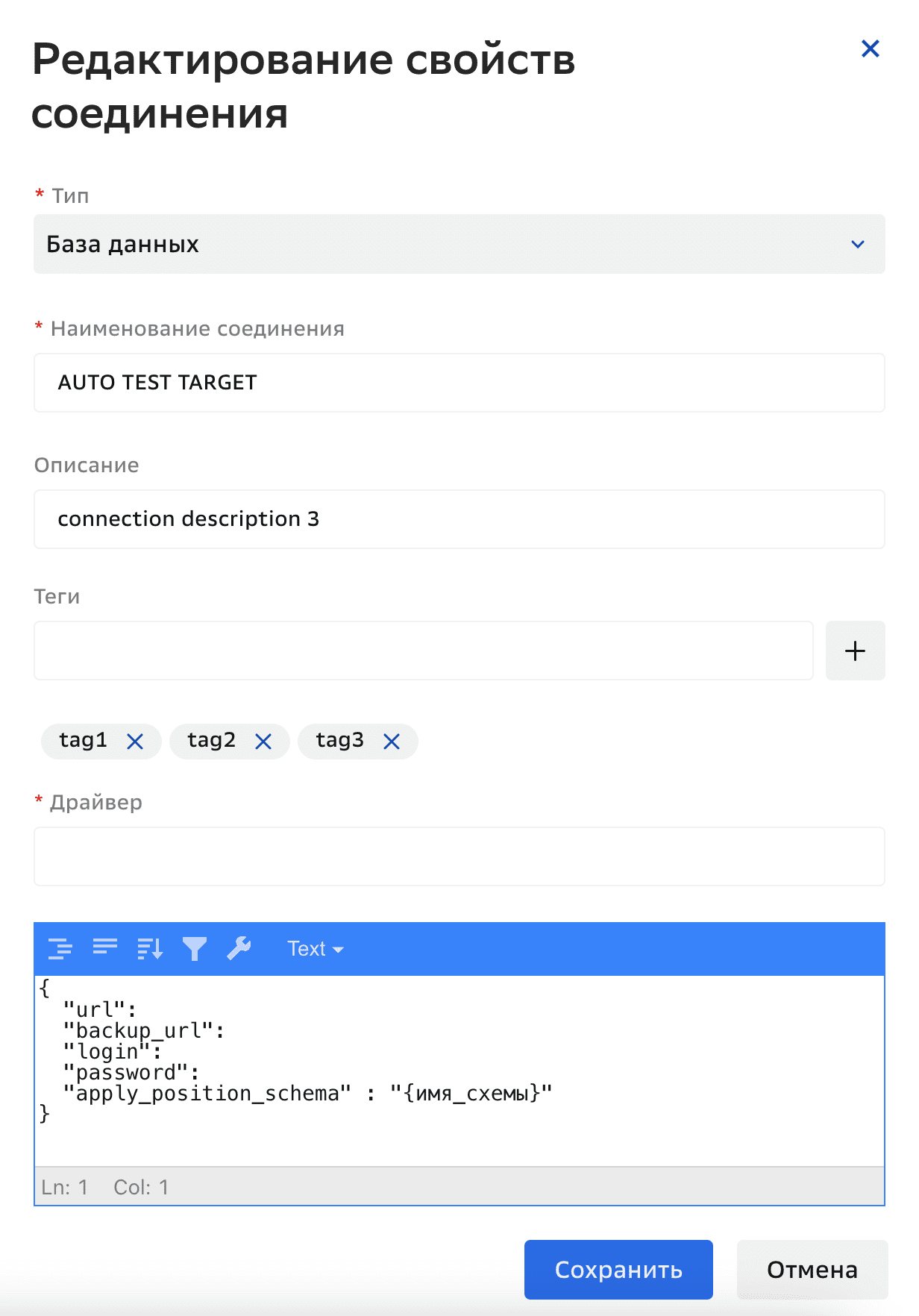
Task: Click the format JSON icon in editor toolbar
Action: (x=60, y=948)
